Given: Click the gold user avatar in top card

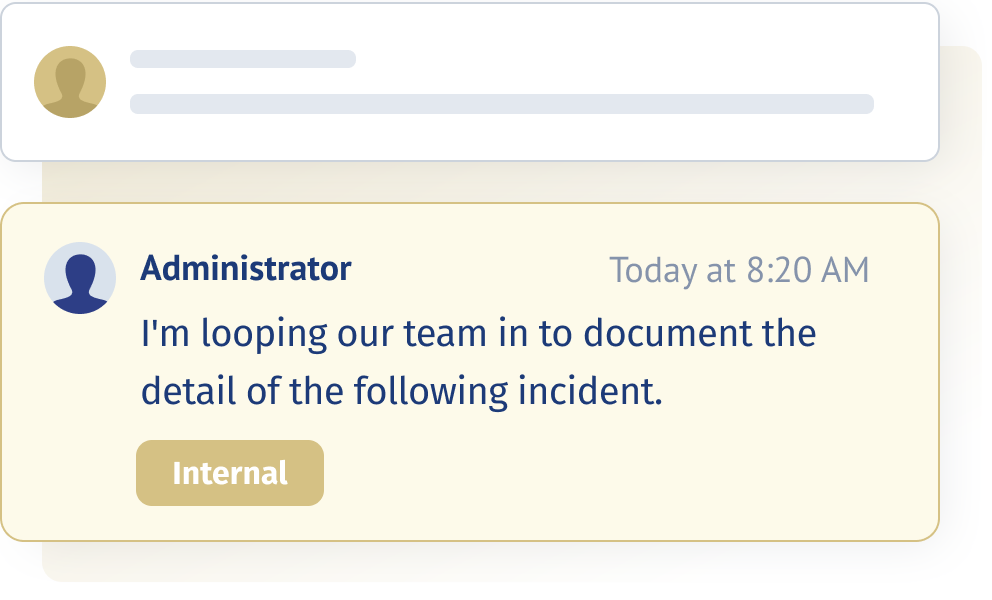Looking at the screenshot, I should [70, 82].
